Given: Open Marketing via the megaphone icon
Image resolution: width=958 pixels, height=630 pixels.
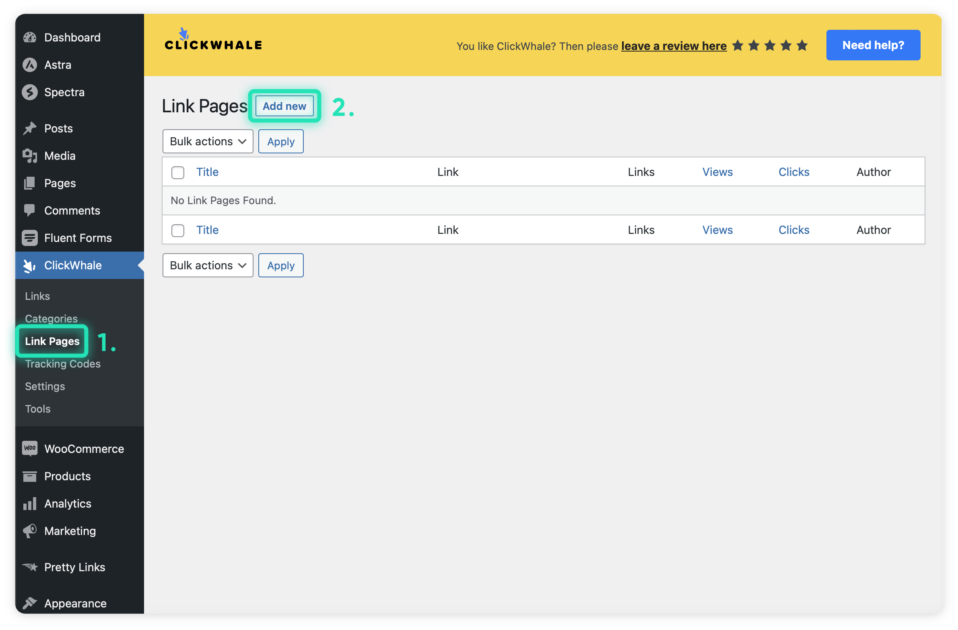Looking at the screenshot, I should (x=30, y=531).
